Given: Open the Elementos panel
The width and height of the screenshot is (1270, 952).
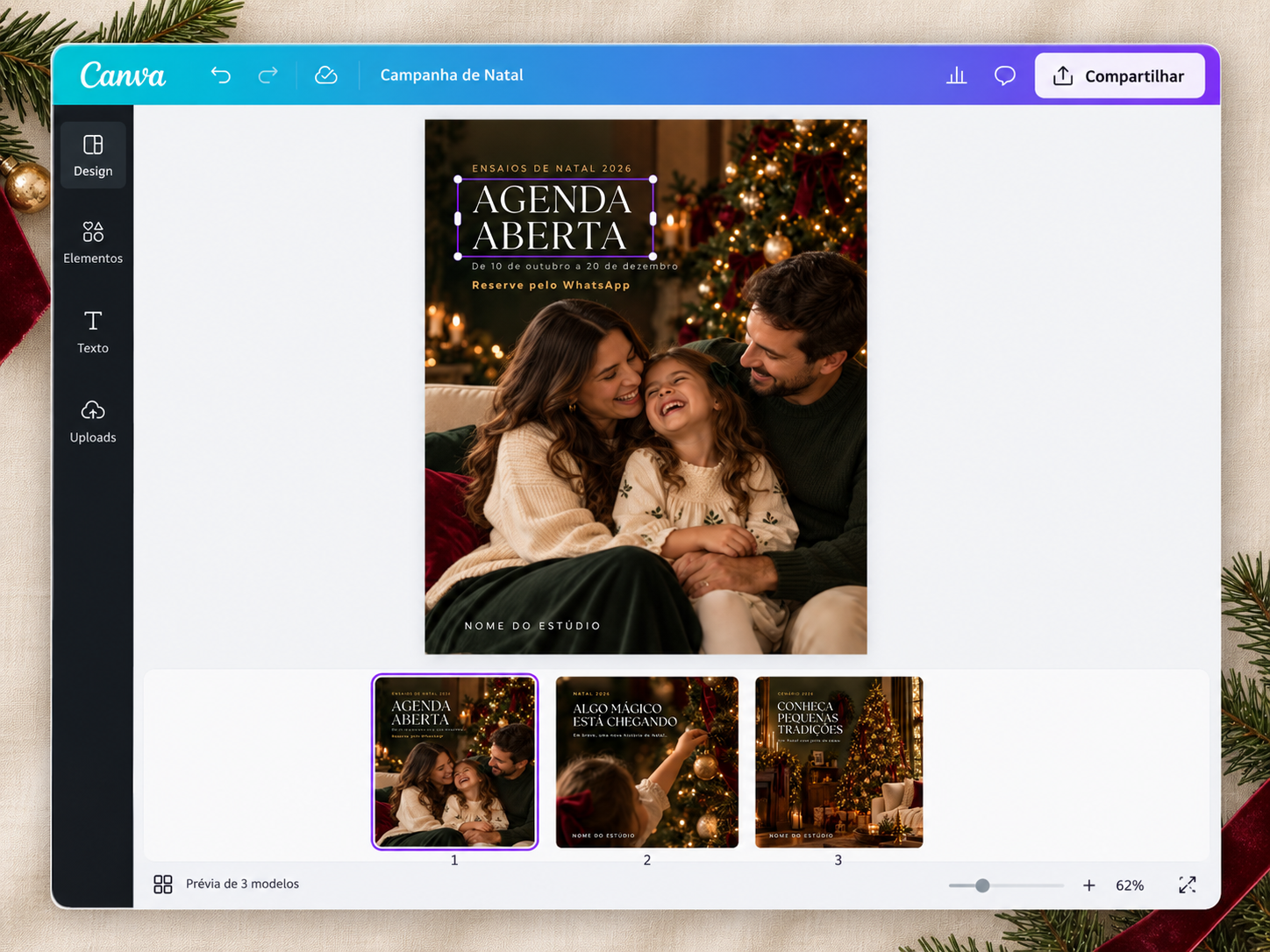Looking at the screenshot, I should (x=93, y=243).
